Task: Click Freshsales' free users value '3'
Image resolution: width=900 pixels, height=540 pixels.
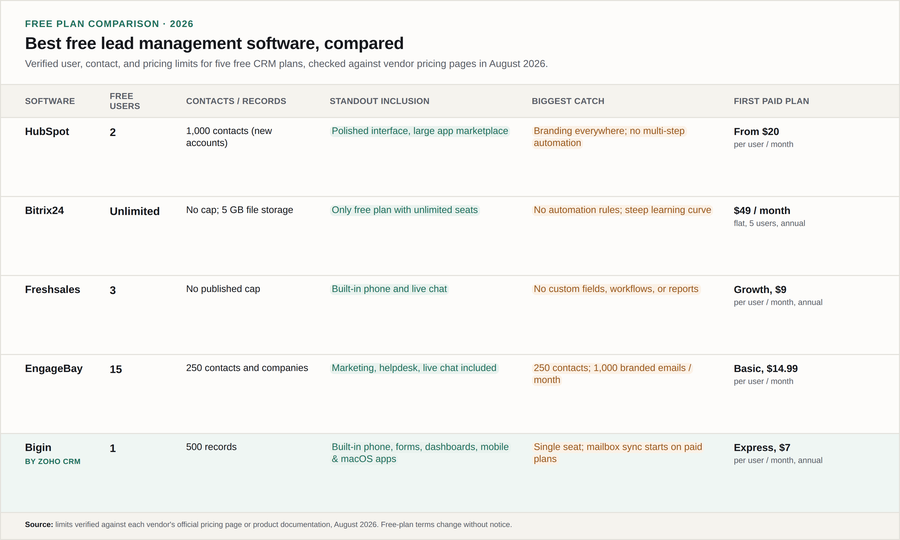Action: pos(112,290)
